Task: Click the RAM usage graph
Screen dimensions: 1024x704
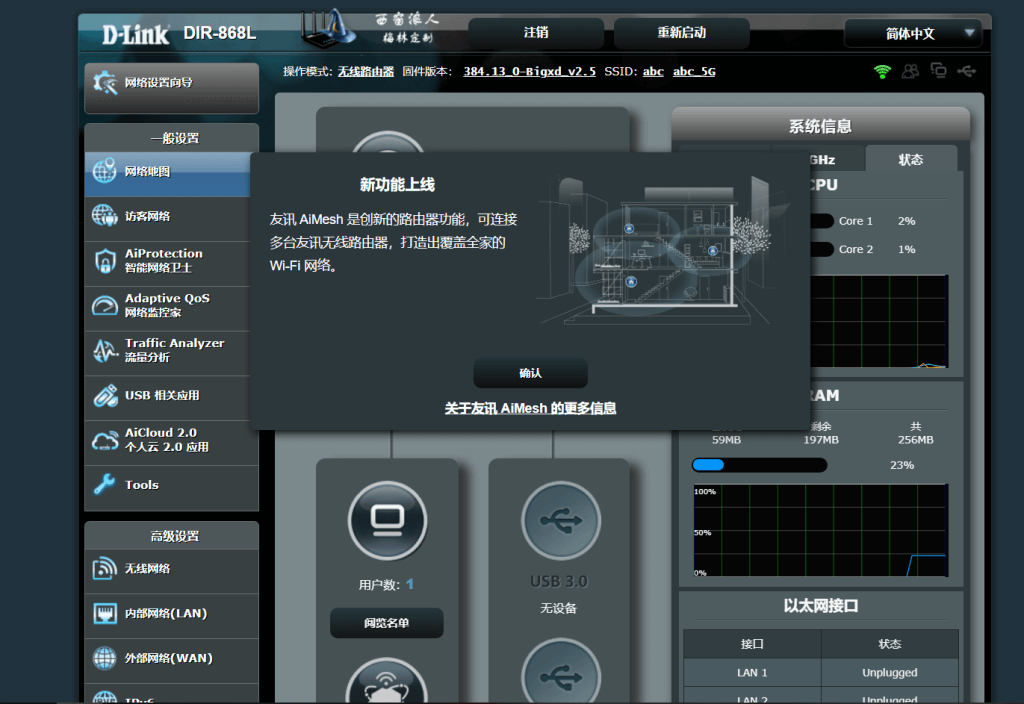Action: 821,530
